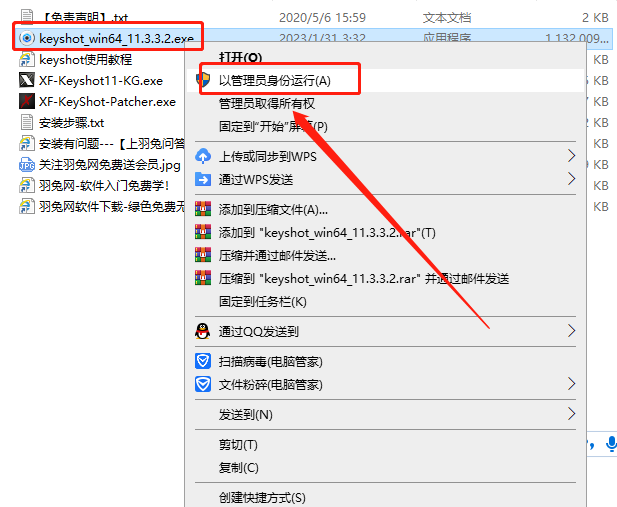Select file name 羽兔网-软件入门免费学!
The height and width of the screenshot is (507, 617).
point(104,185)
